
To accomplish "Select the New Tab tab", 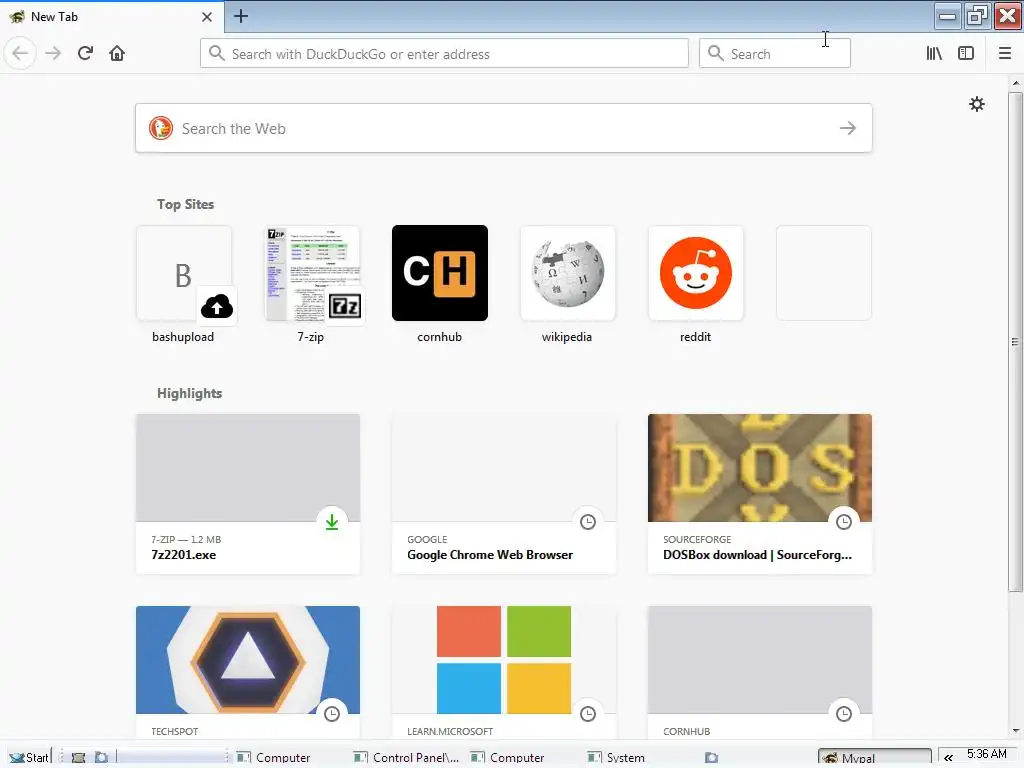I will click(x=112, y=17).
